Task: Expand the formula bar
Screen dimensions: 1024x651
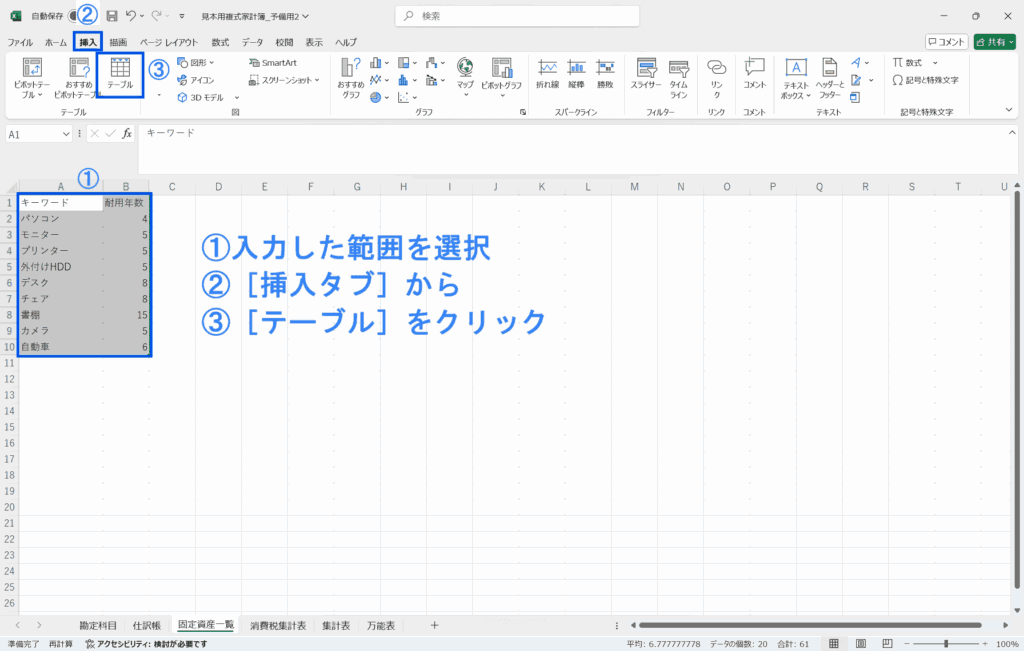Action: tap(1012, 133)
